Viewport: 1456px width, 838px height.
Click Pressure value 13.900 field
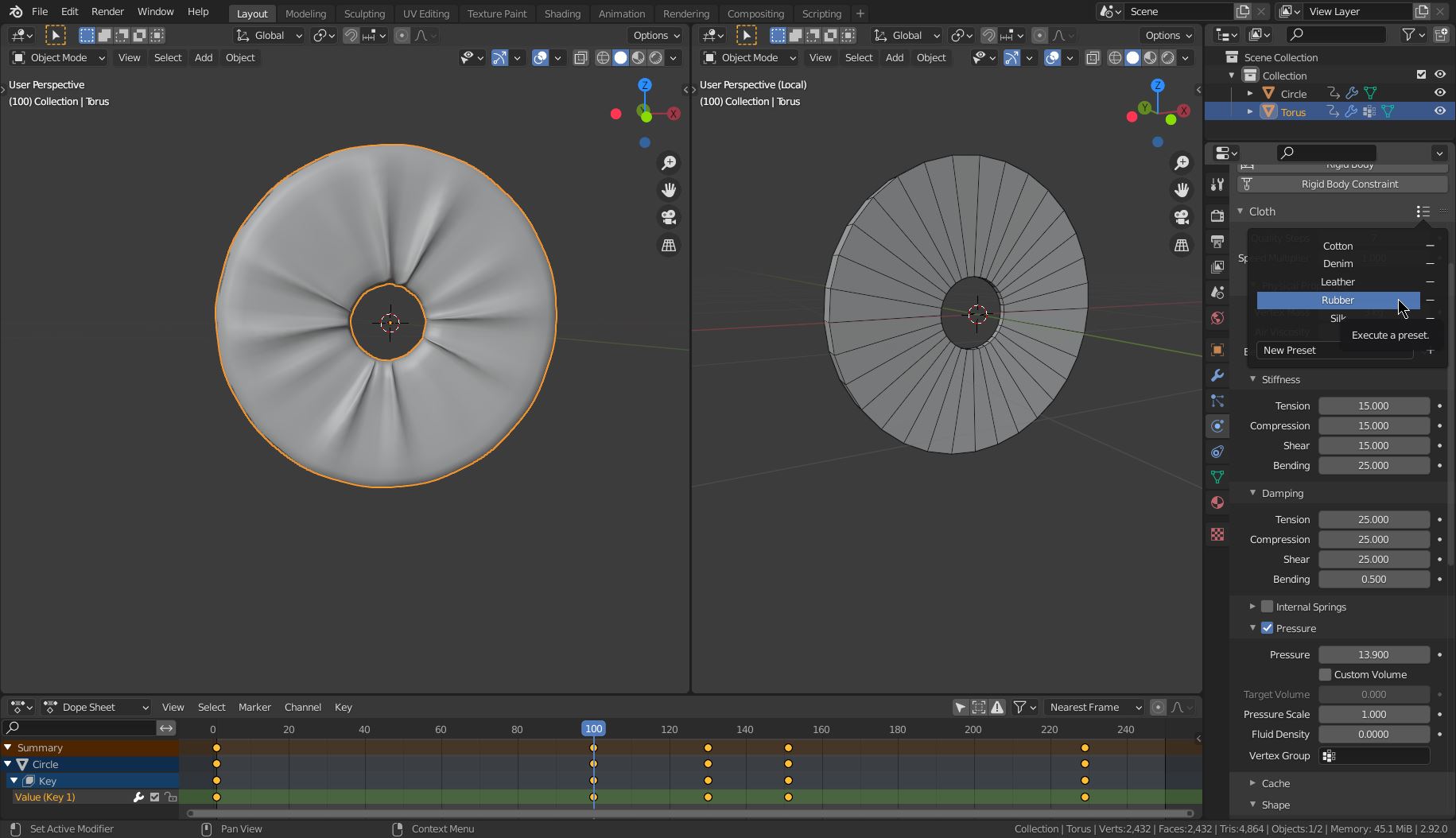1373,654
